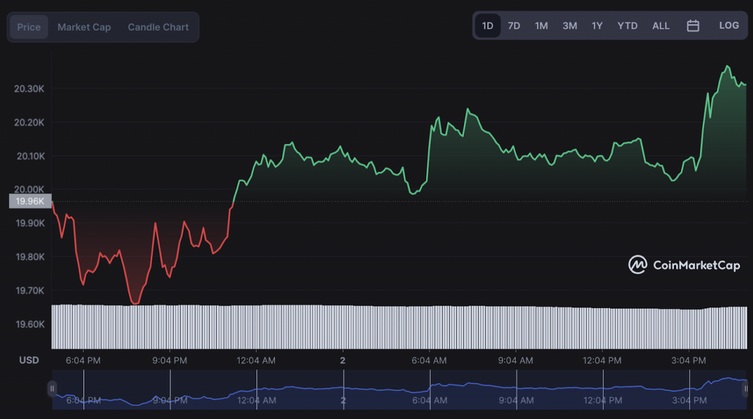The image size is (753, 419).
Task: Grab the left range slider handle
Action: (x=52, y=388)
